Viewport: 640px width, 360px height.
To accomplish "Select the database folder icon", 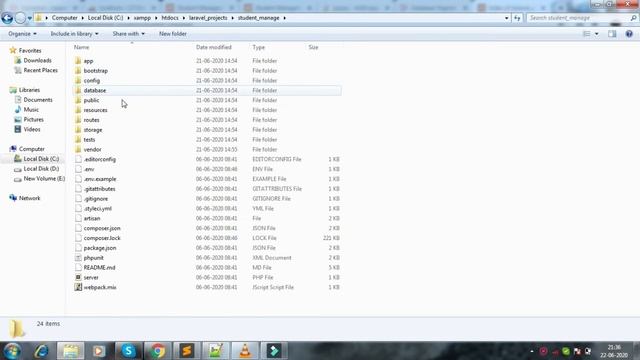I will point(78,90).
